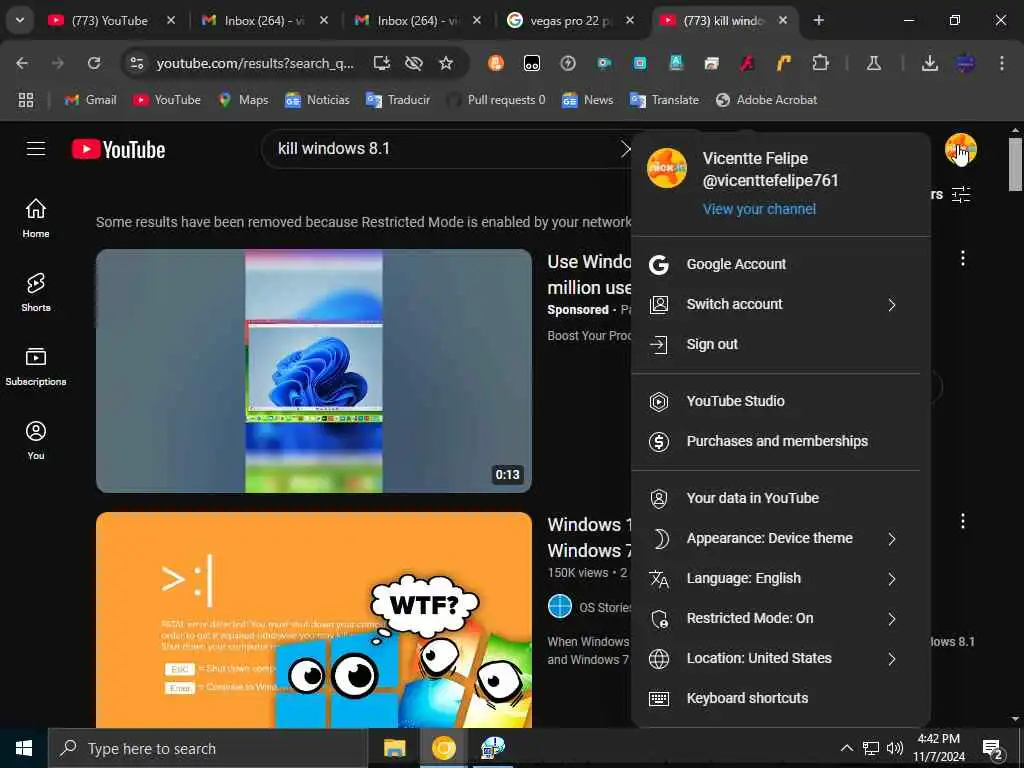1024x768 pixels.
Task: Go back with Chrome's back arrow
Action: tap(22, 63)
